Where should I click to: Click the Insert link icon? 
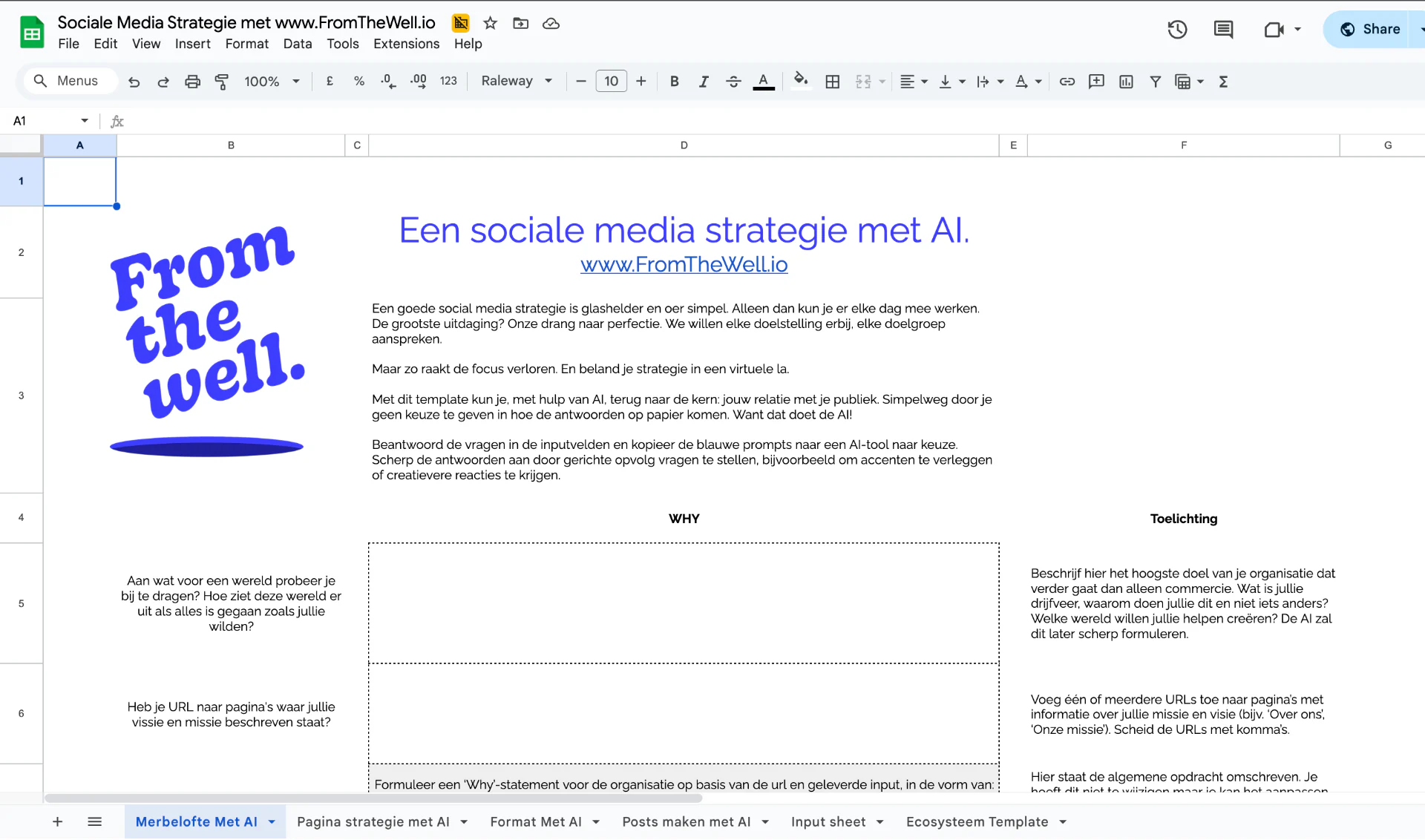tap(1067, 82)
